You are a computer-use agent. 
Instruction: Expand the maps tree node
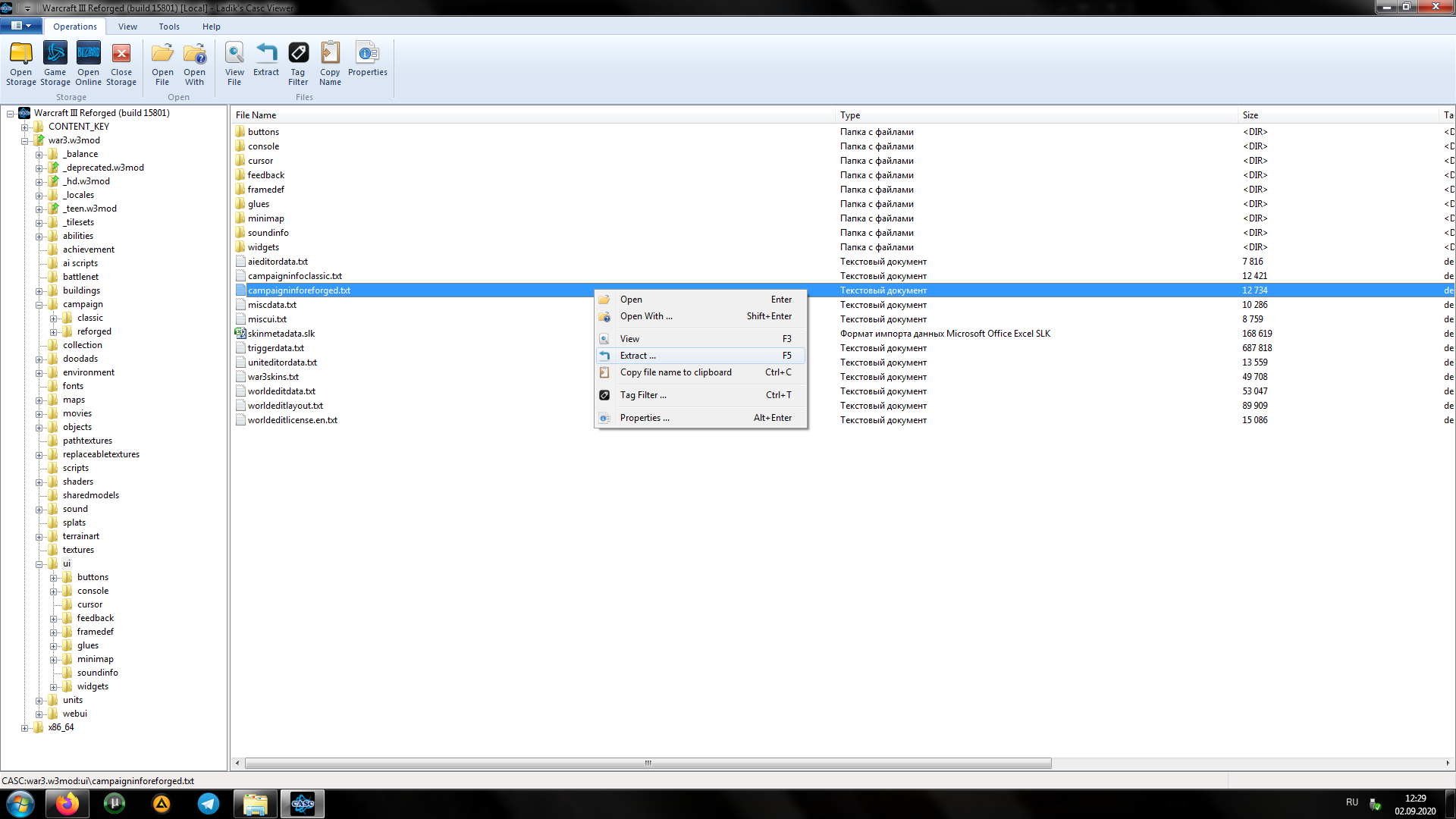39,400
